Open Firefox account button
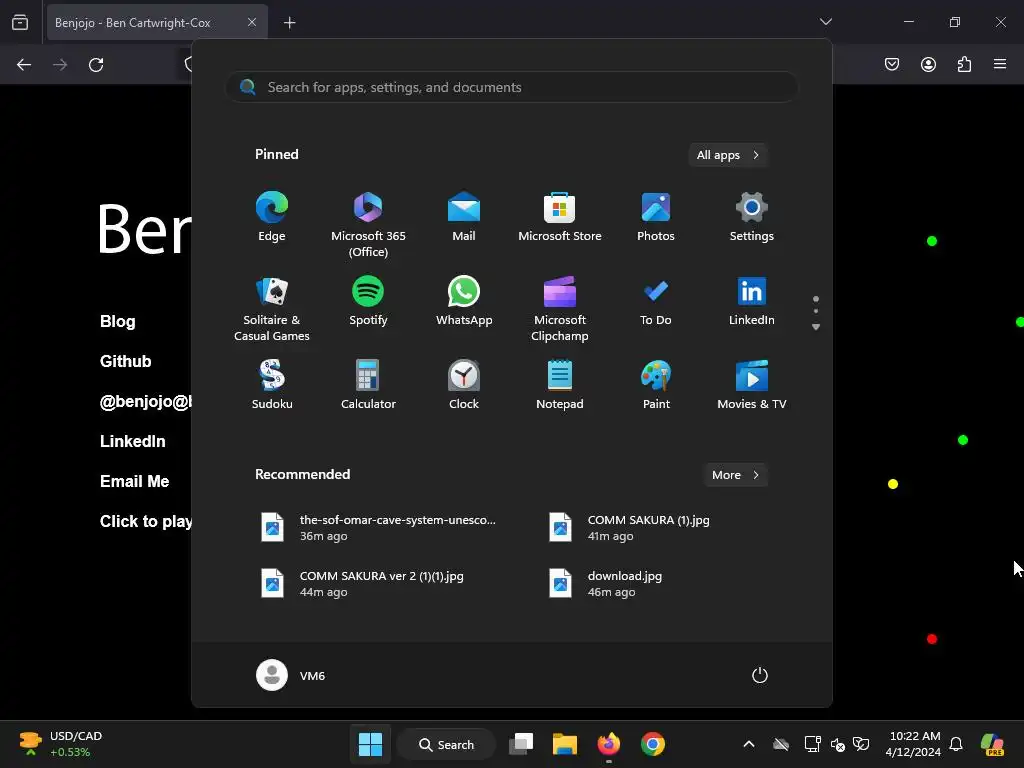The width and height of the screenshot is (1024, 768). [928, 64]
